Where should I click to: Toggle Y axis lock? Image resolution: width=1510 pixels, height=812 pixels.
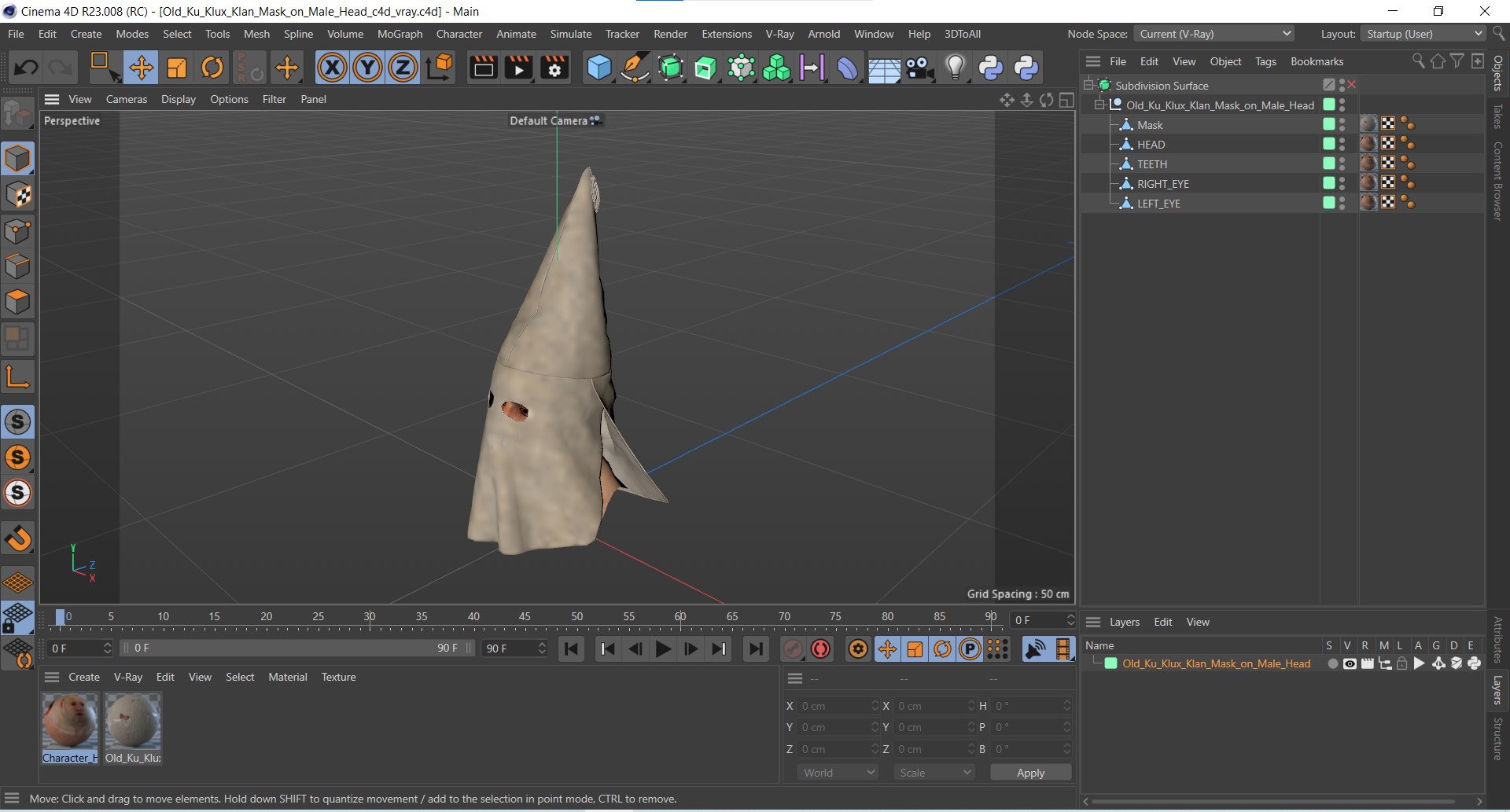[x=367, y=68]
